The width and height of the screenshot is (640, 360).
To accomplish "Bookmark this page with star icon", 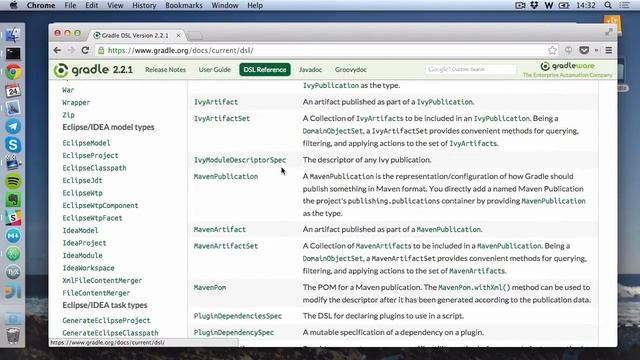I will (x=552, y=50).
